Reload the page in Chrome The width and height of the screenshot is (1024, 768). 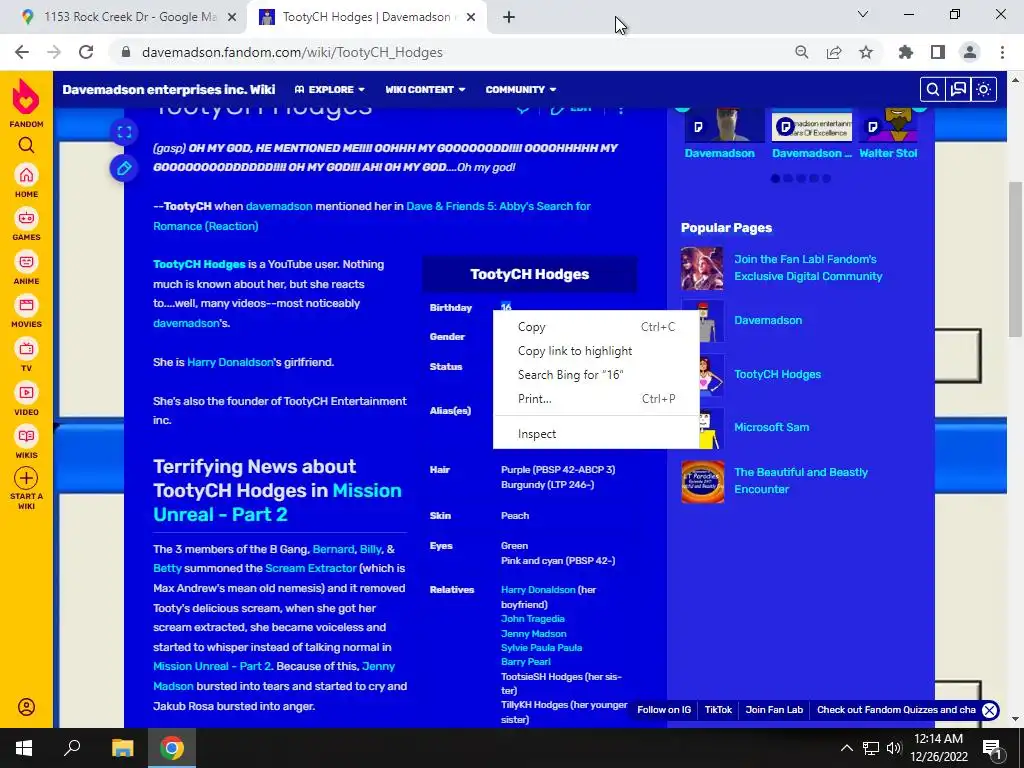[86, 52]
